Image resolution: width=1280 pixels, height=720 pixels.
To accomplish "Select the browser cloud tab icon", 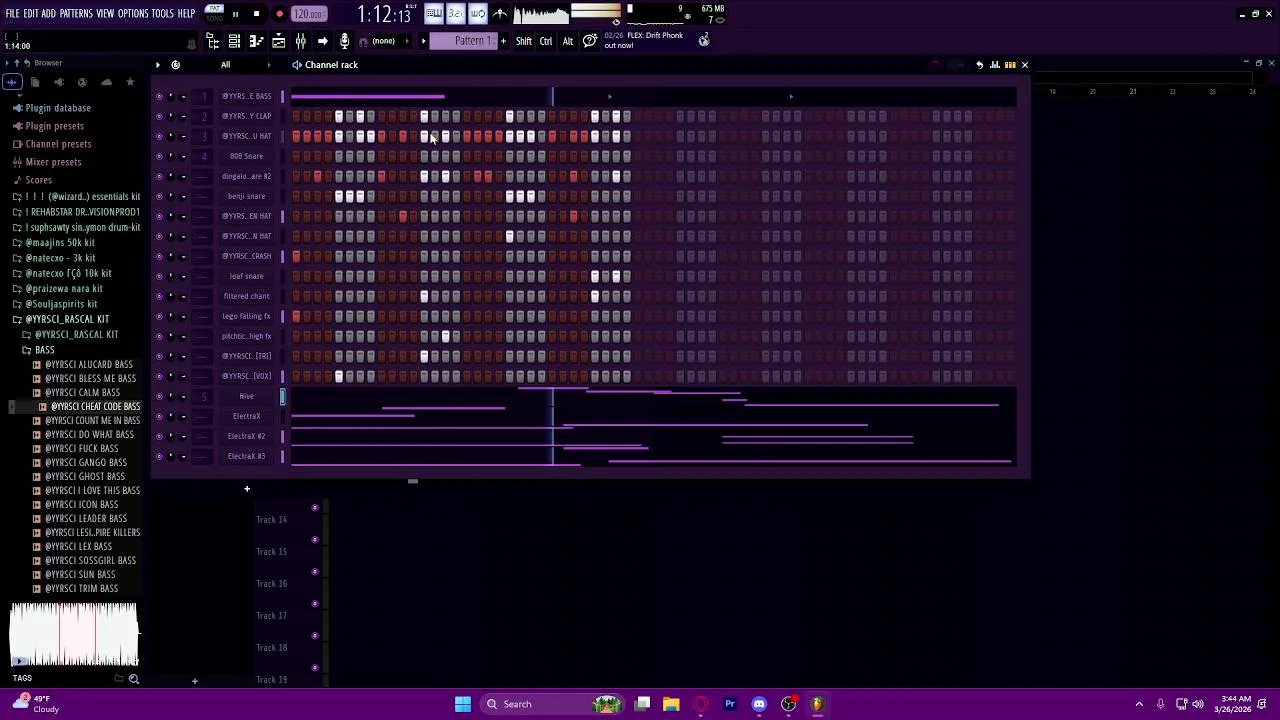I will 106,82.
